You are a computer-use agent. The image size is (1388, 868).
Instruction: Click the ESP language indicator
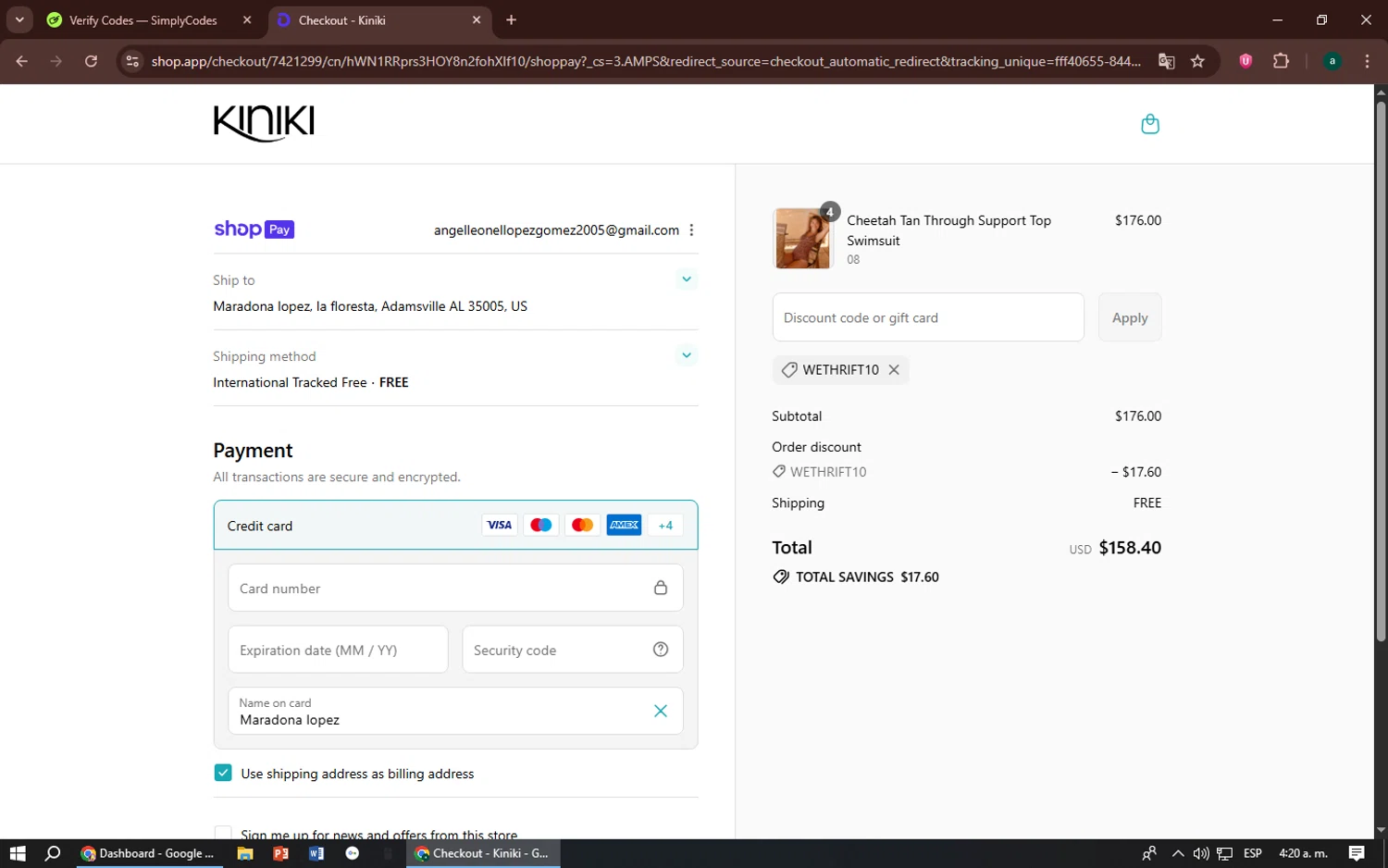1253,853
